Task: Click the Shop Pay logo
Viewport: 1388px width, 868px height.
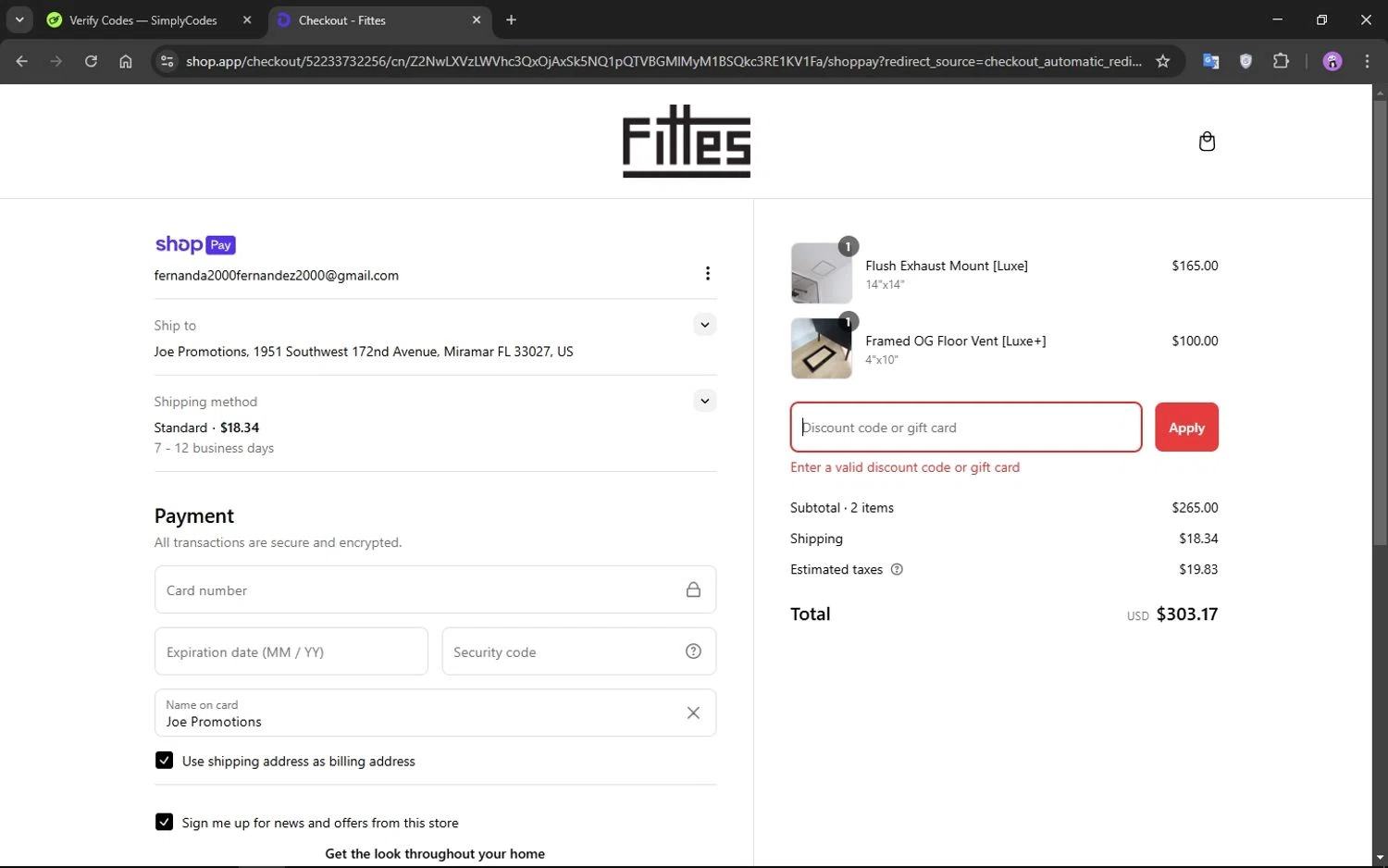Action: [x=195, y=244]
